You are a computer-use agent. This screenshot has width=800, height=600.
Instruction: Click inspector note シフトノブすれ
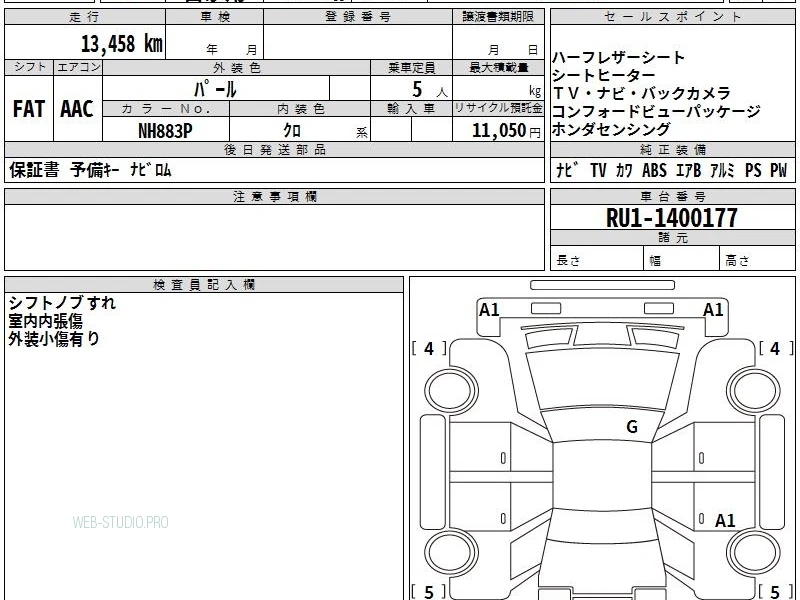(x=62, y=303)
